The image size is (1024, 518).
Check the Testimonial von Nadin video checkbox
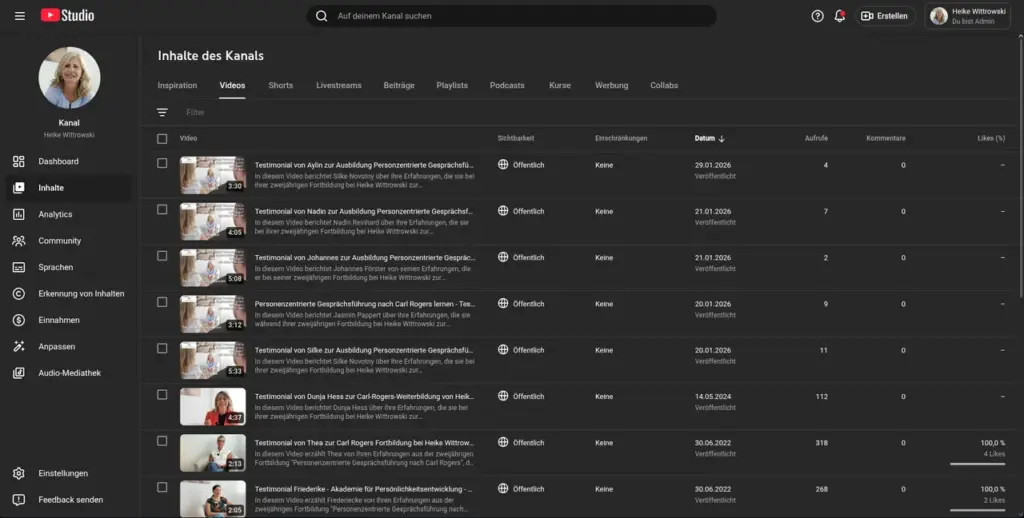coord(162,210)
